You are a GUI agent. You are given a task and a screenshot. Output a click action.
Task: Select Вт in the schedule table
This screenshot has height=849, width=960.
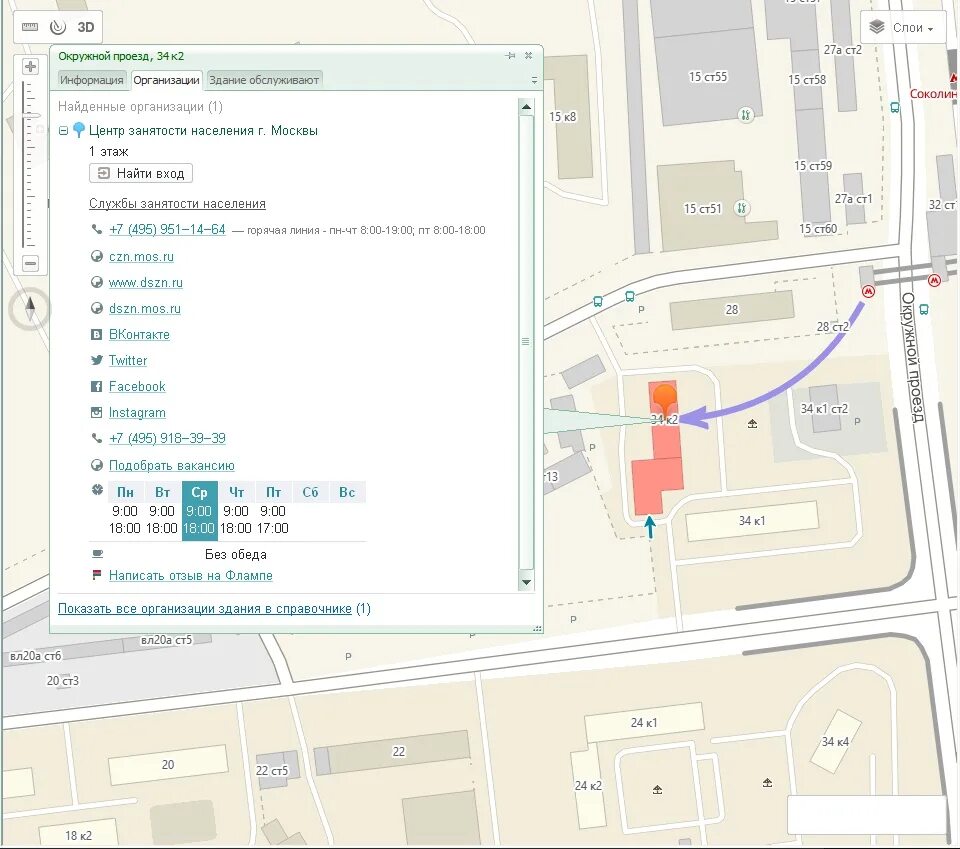[162, 492]
